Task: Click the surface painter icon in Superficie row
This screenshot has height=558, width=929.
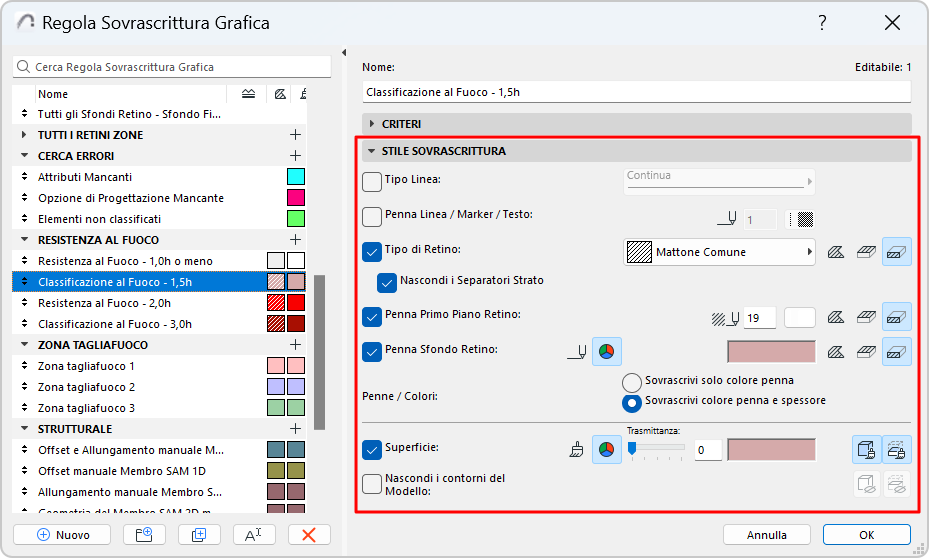Action: point(576,450)
